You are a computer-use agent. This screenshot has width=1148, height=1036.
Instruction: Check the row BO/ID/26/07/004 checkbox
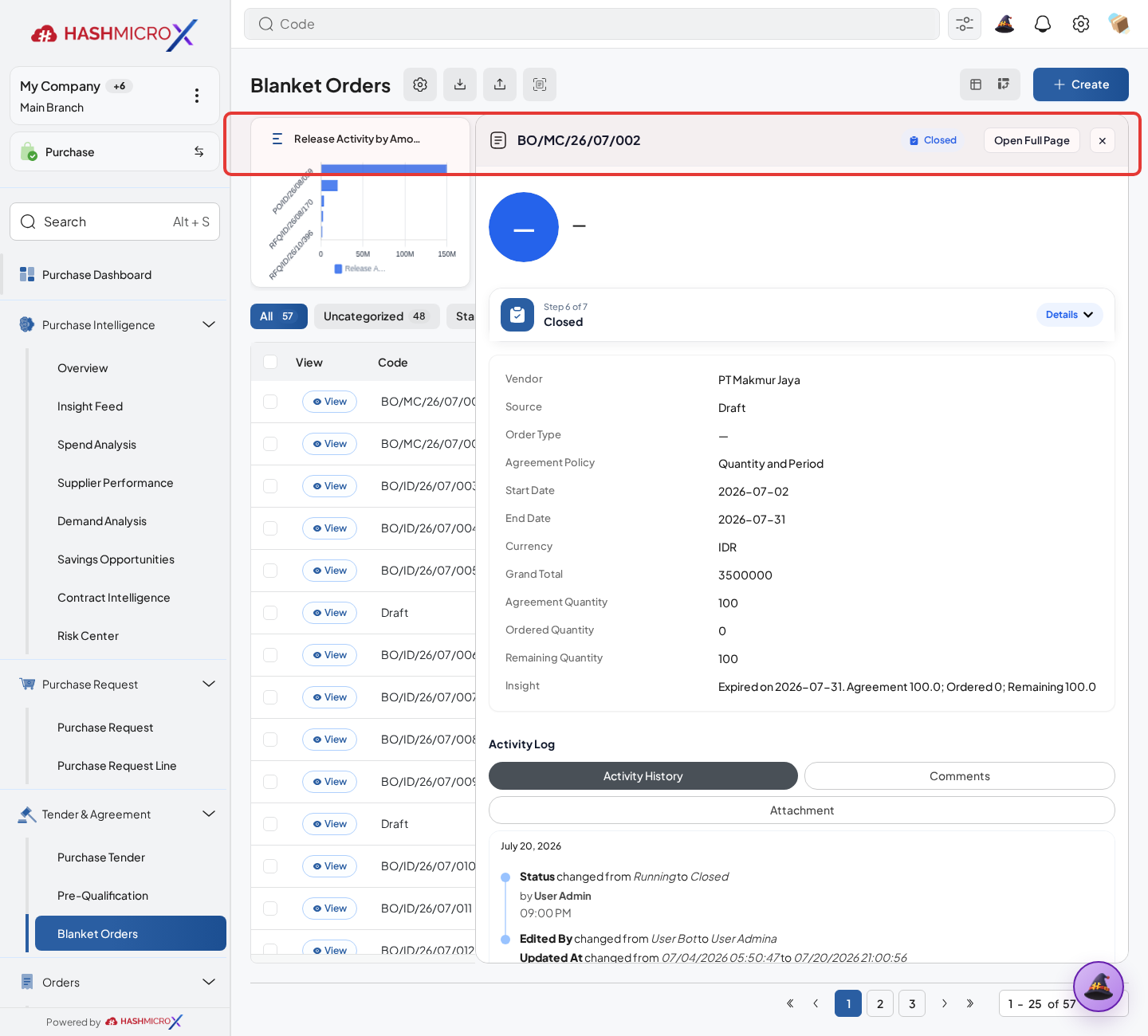[270, 528]
